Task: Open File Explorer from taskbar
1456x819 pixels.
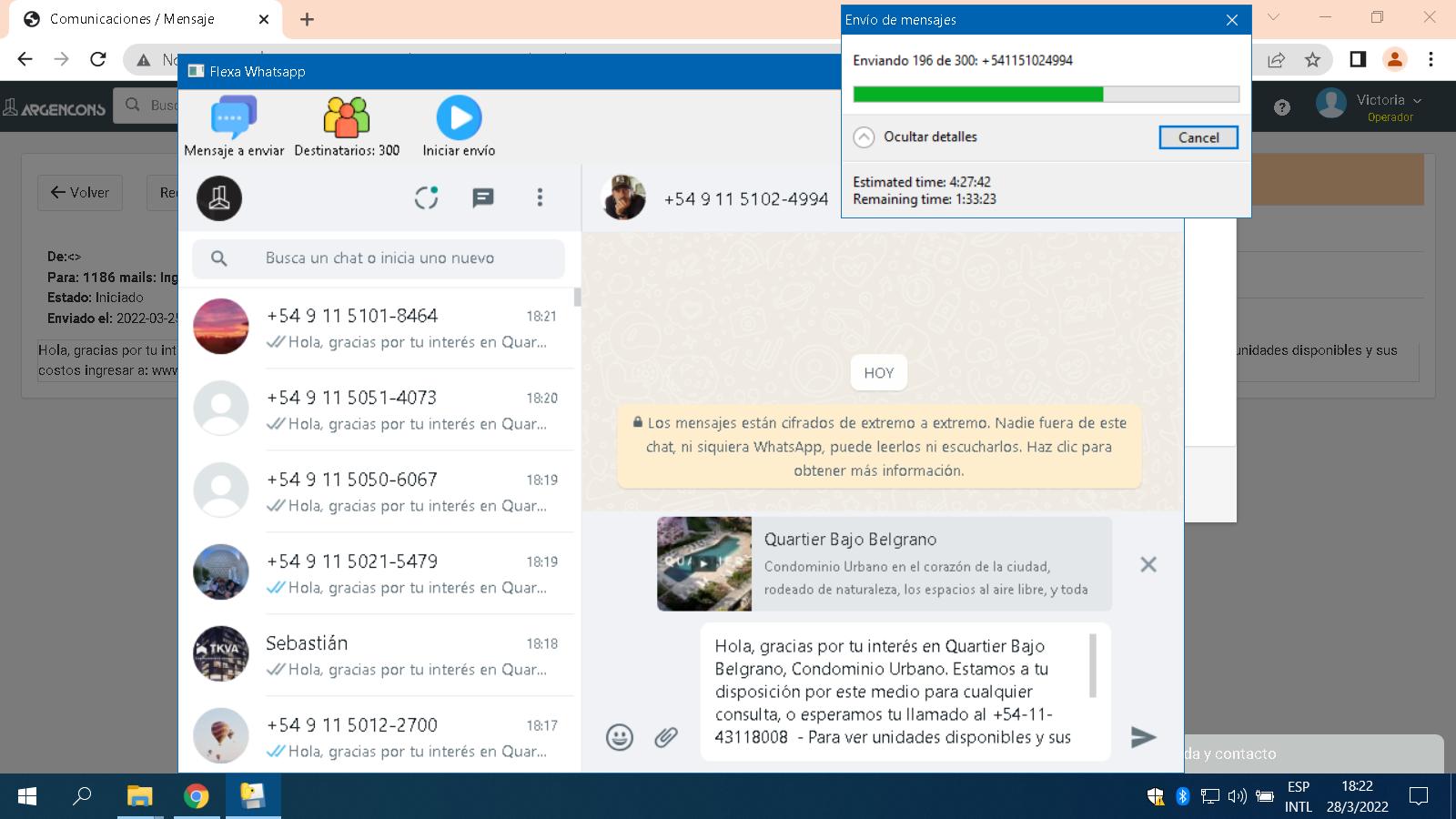Action: coord(139,797)
